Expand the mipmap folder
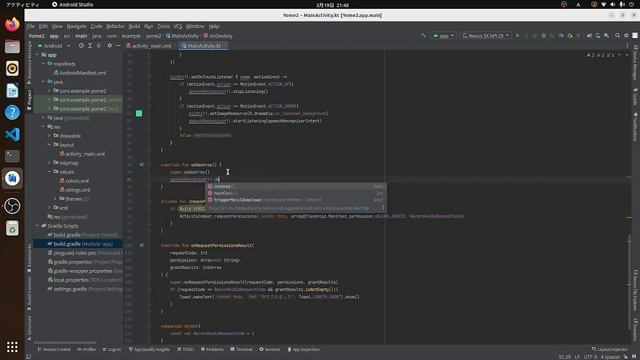 click(x=49, y=162)
